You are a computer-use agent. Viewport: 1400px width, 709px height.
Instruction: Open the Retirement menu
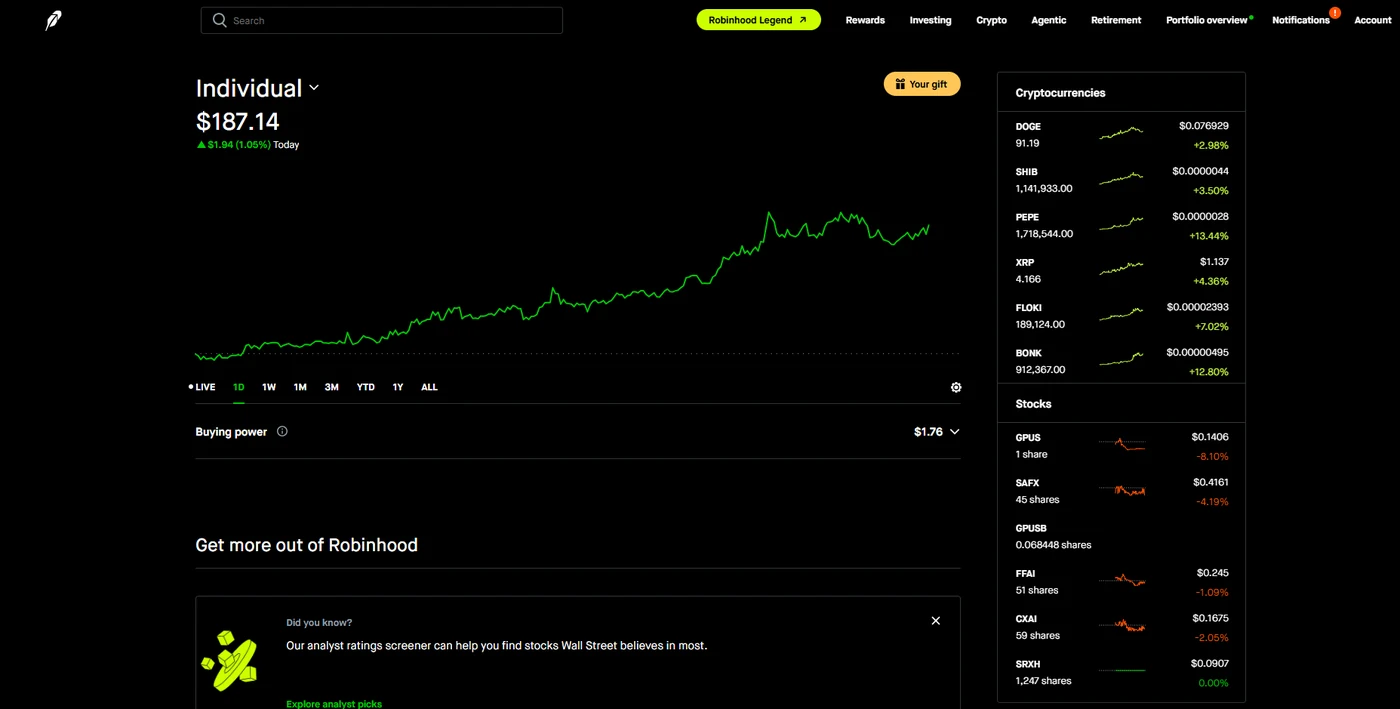[x=1116, y=20]
